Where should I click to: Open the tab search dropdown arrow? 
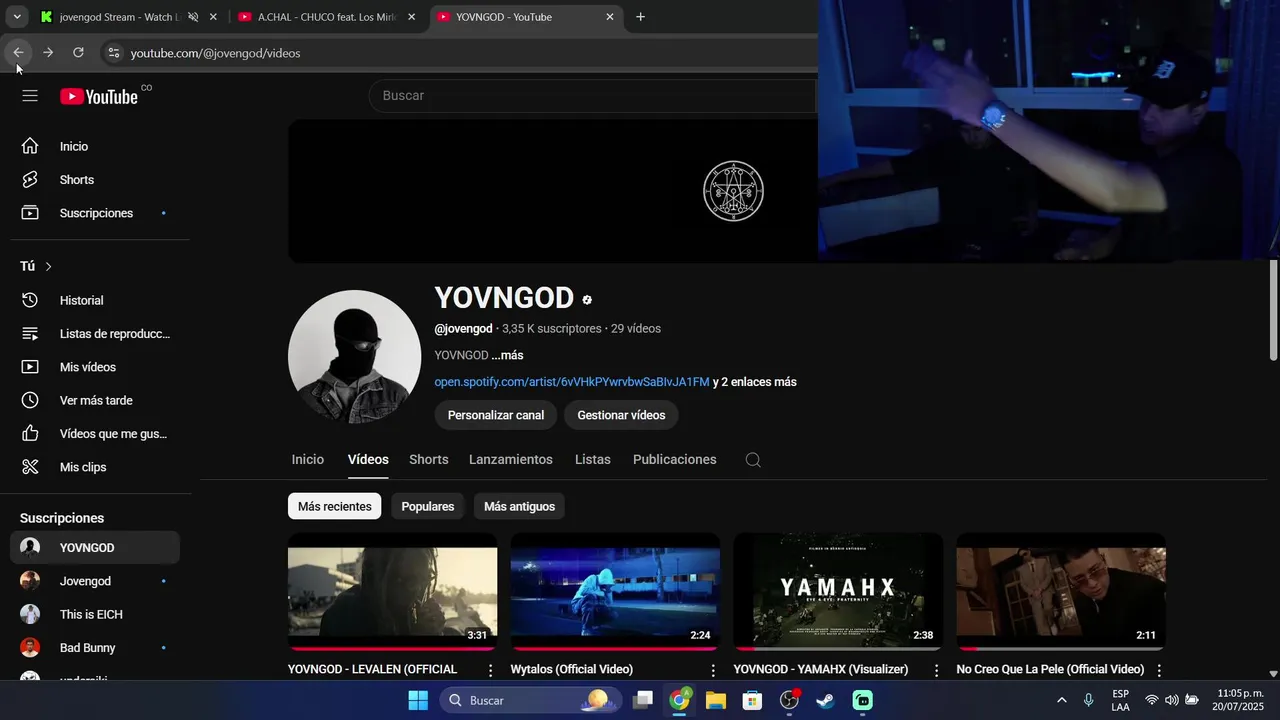[x=17, y=17]
